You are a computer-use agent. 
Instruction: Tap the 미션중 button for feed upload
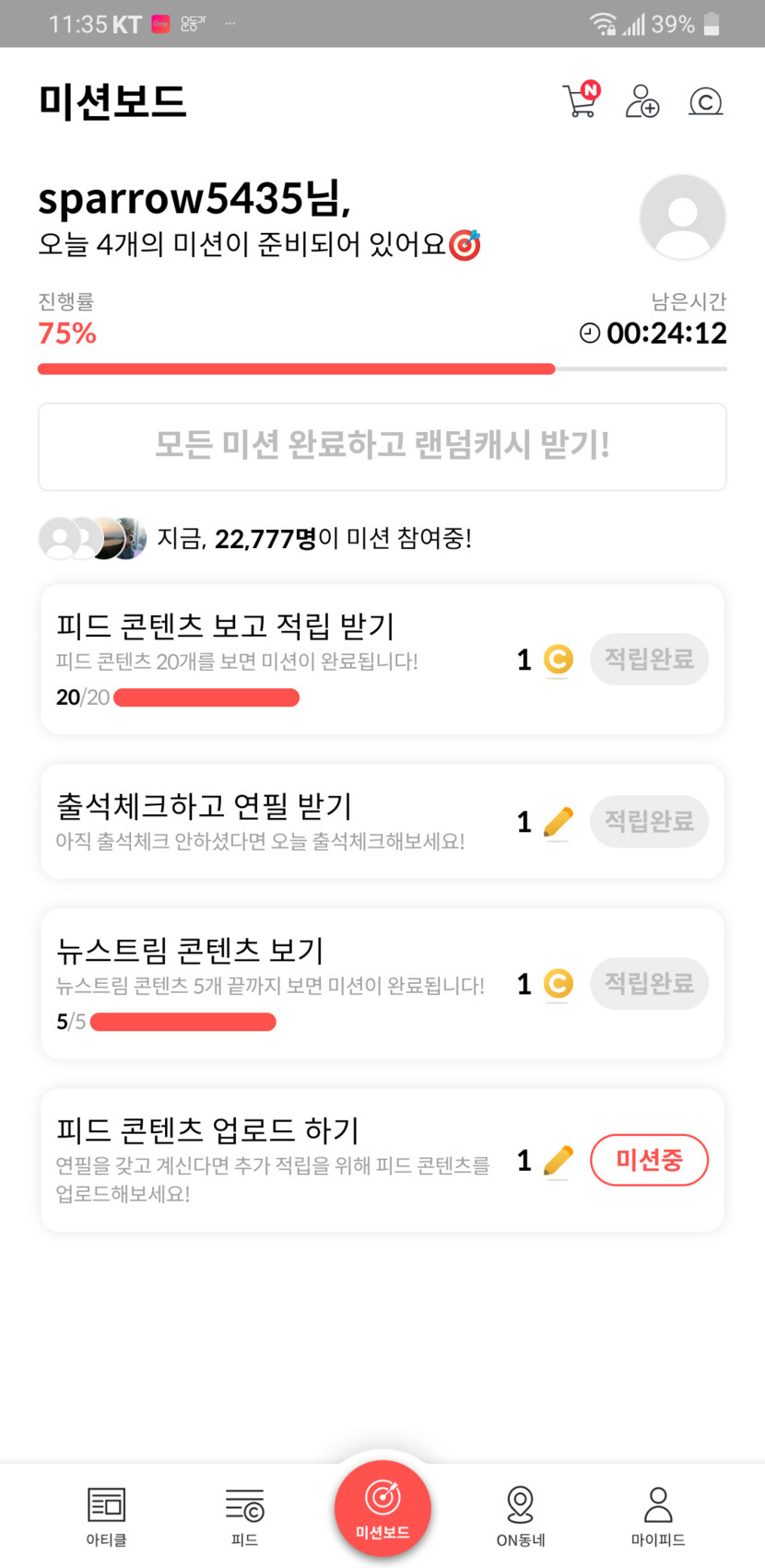pyautogui.click(x=649, y=1160)
